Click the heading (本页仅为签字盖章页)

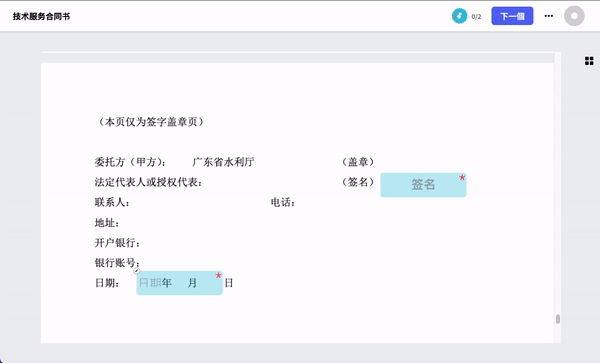tap(151, 122)
